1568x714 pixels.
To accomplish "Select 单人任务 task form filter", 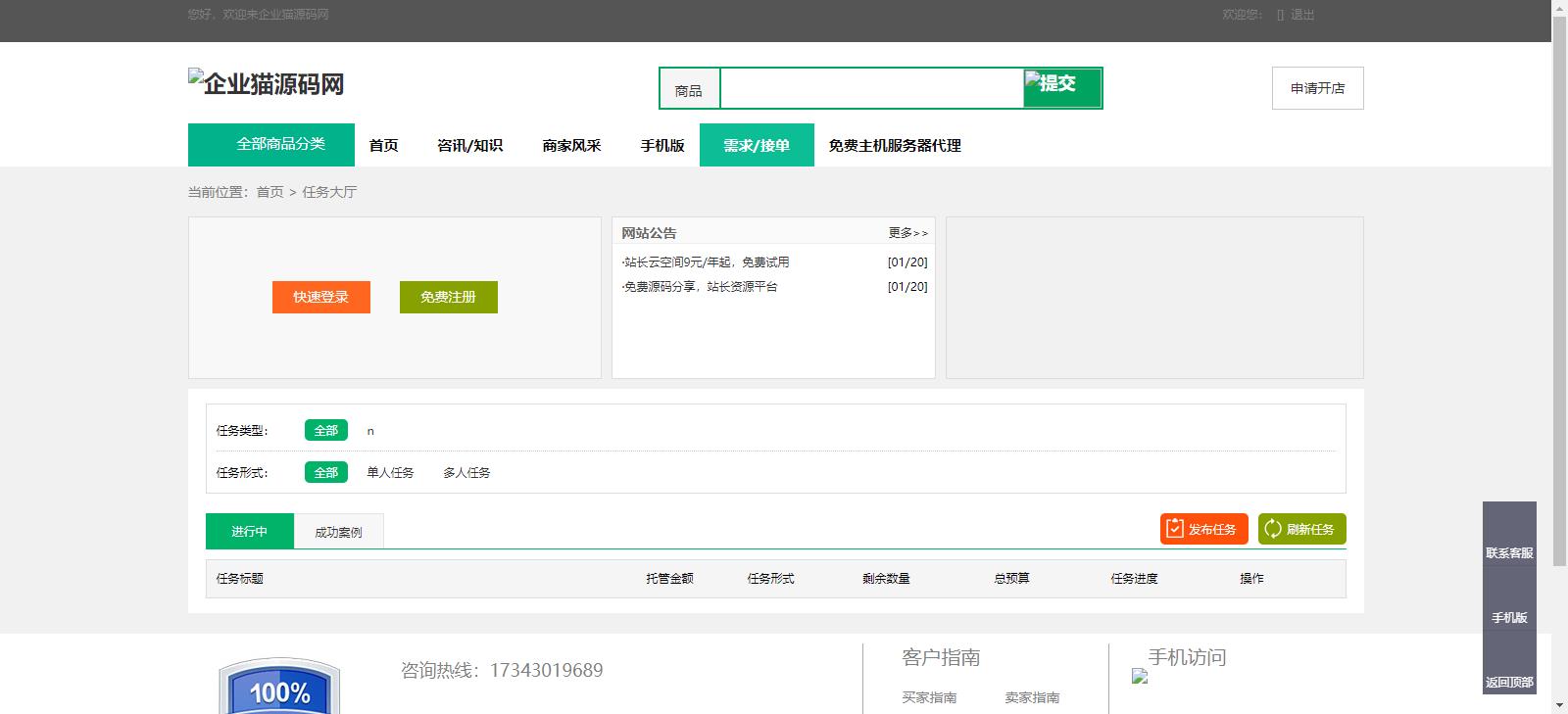I will [390, 472].
